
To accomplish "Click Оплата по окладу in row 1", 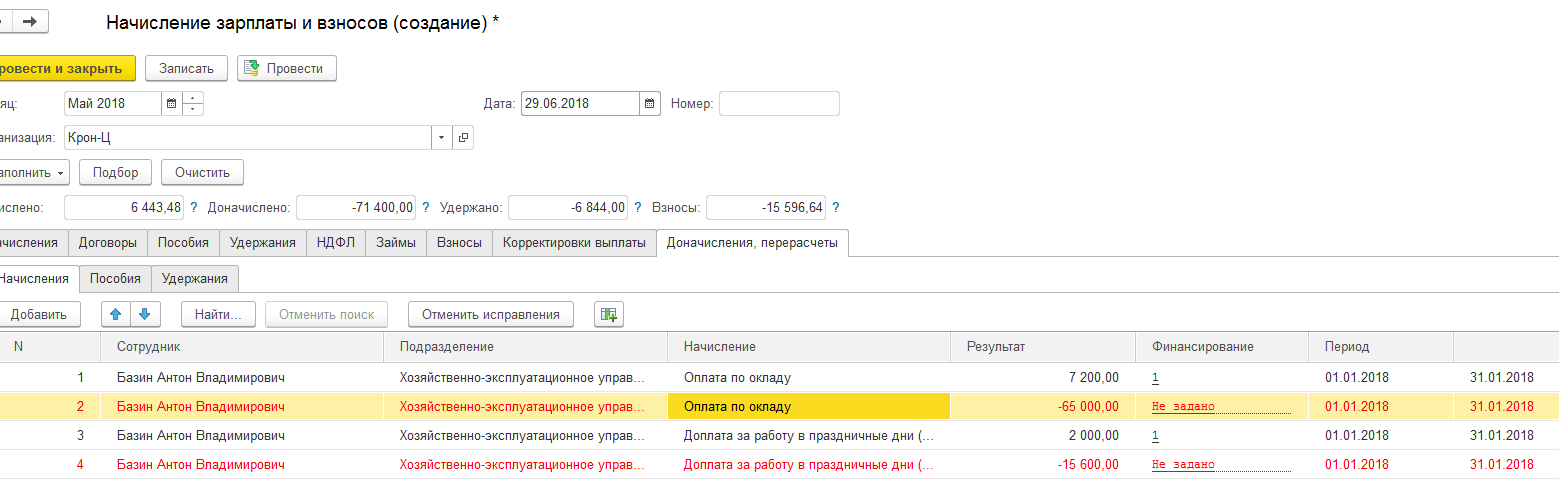I will (738, 378).
